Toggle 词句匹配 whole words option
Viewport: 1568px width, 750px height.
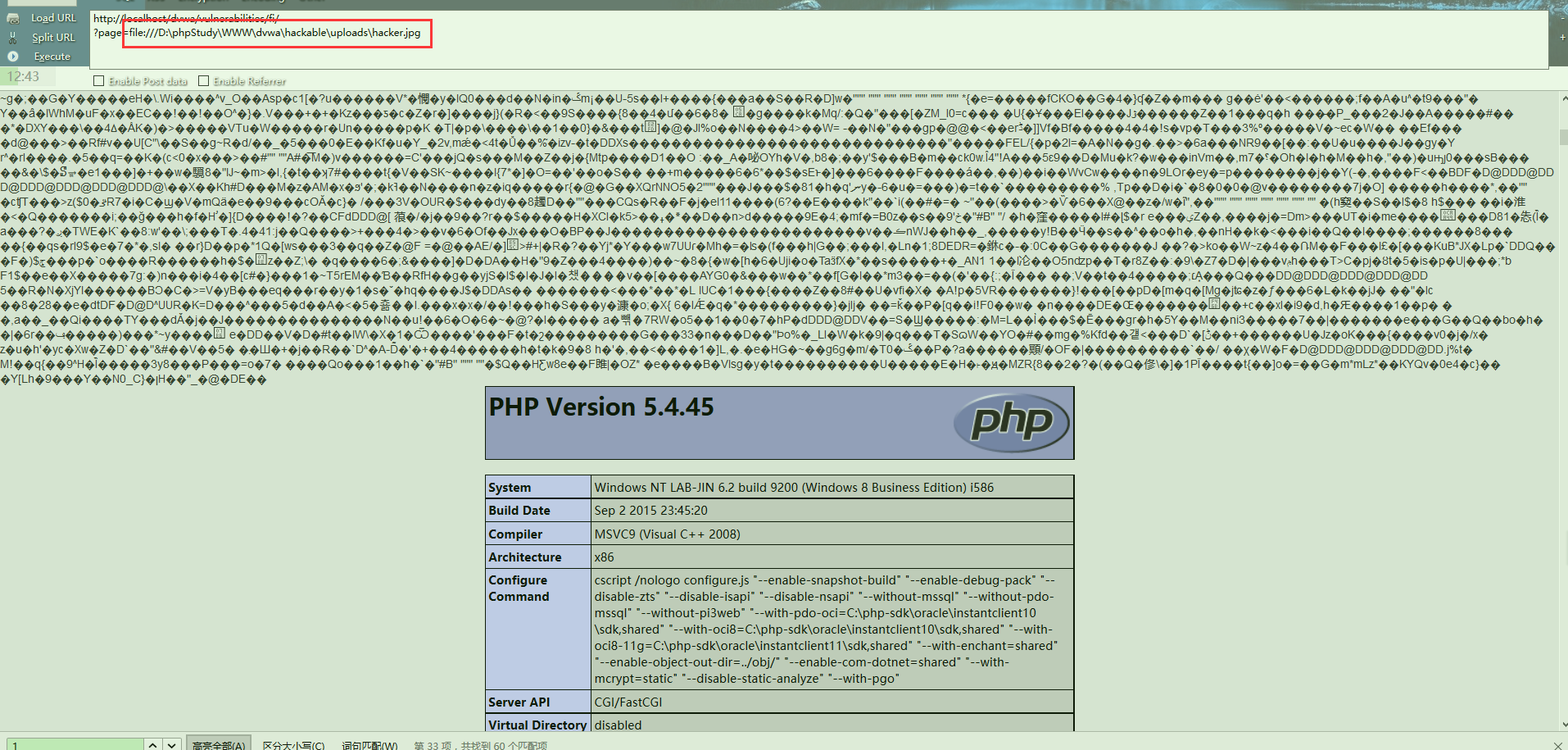coord(369,745)
